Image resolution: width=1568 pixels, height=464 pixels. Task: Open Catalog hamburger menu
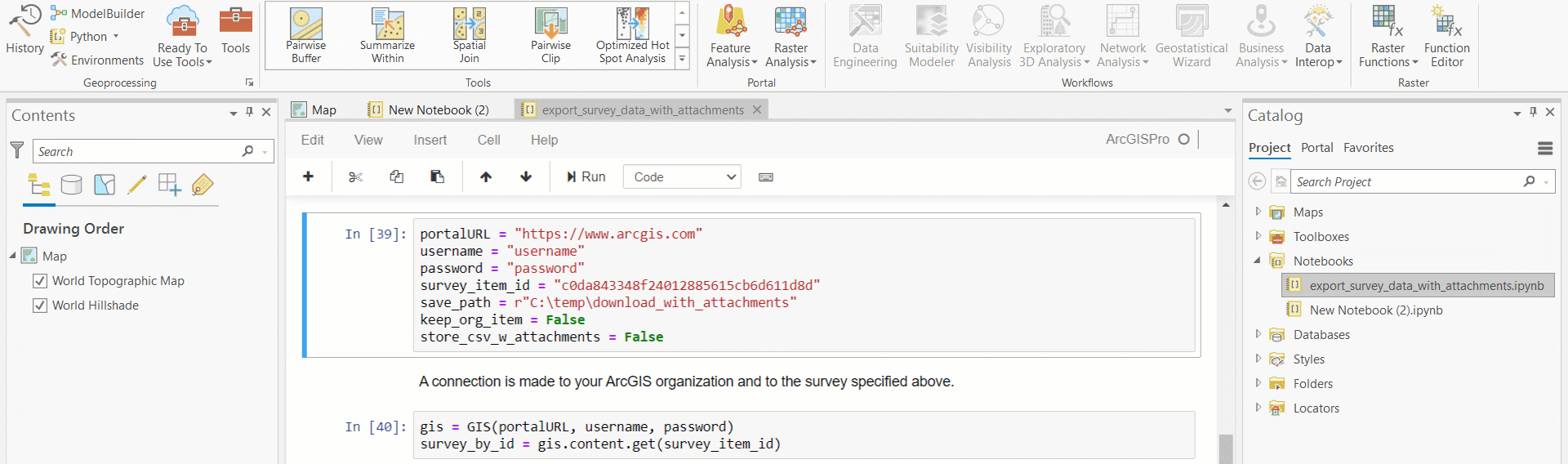tap(1545, 148)
